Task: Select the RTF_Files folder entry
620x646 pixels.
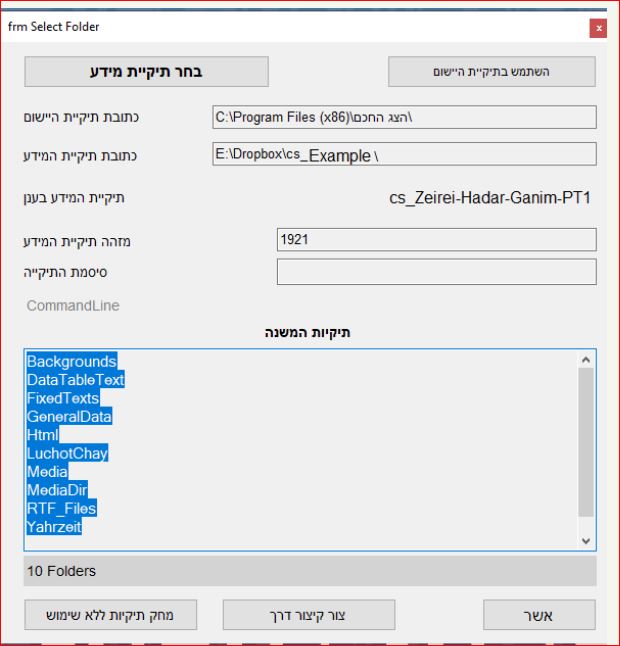Action: 62,508
